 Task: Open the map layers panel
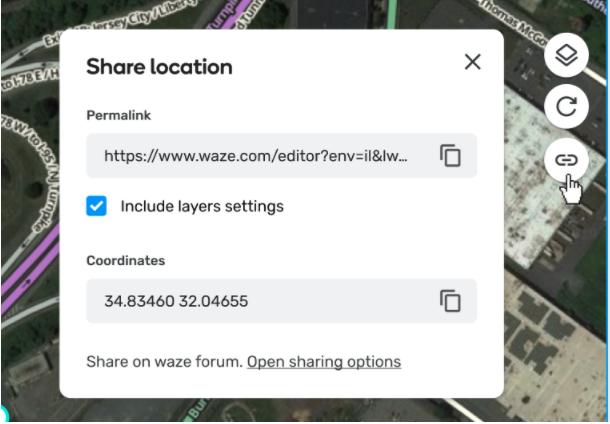[x=566, y=55]
